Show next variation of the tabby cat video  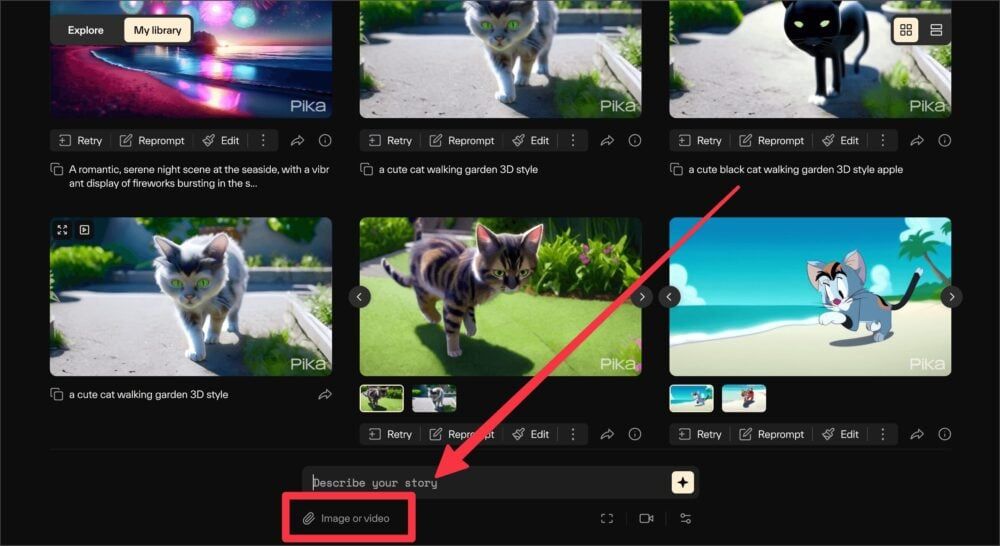coord(642,297)
